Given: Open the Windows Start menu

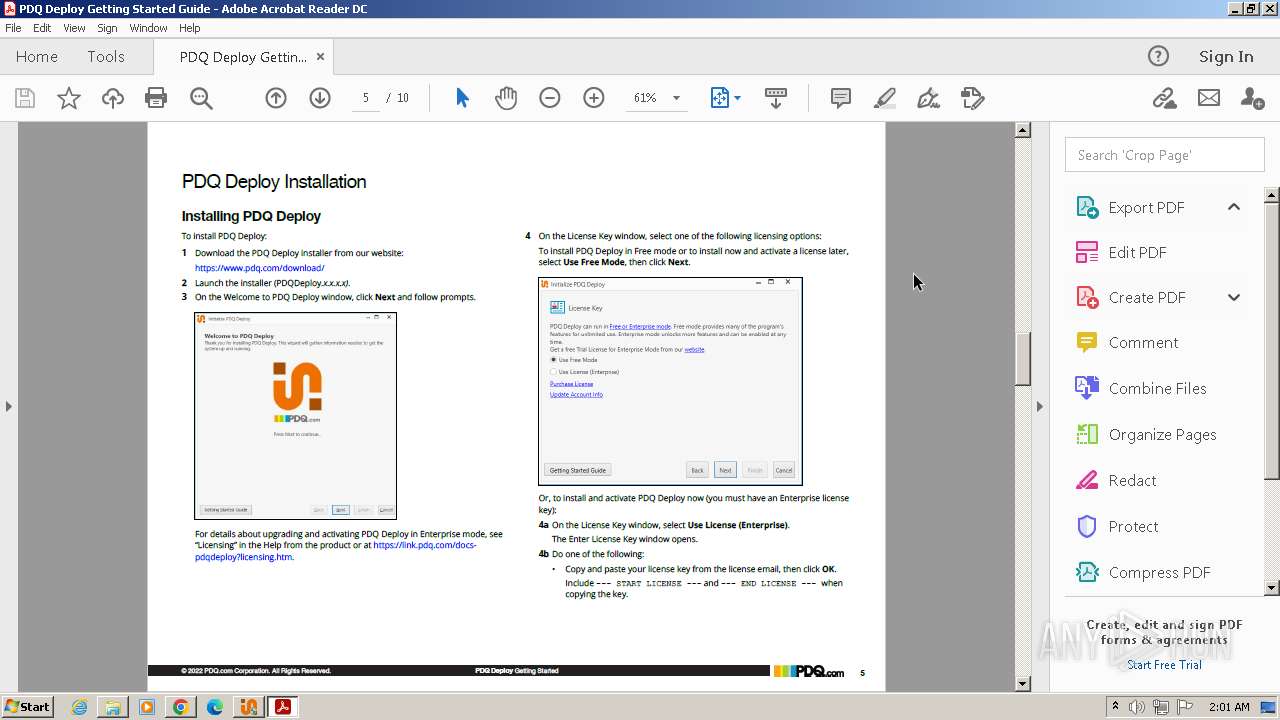Looking at the screenshot, I should 27,706.
